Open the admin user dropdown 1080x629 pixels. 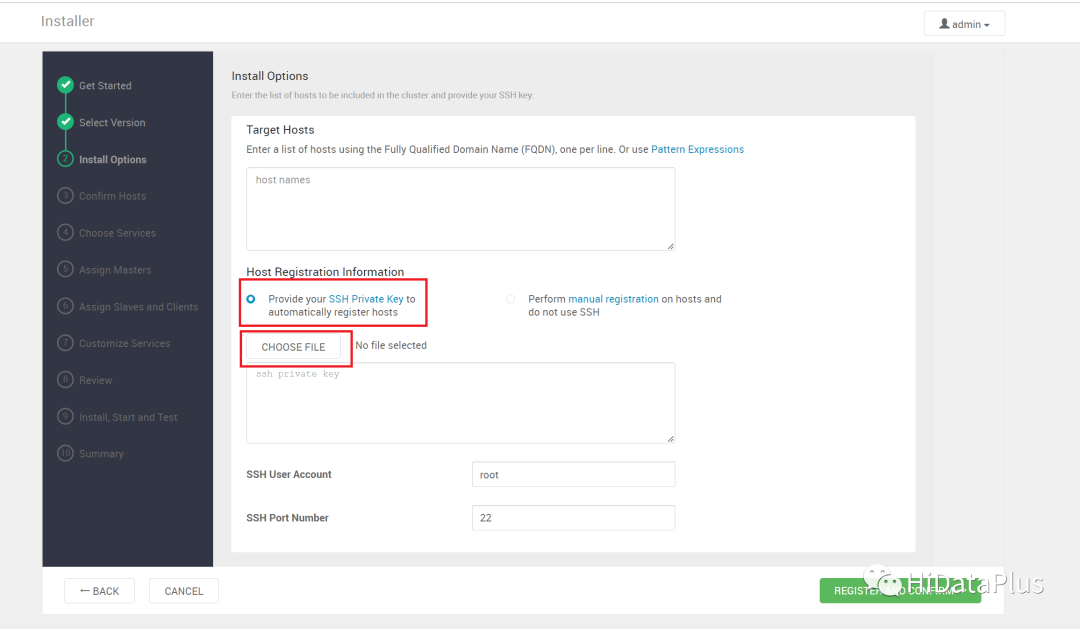[x=964, y=24]
